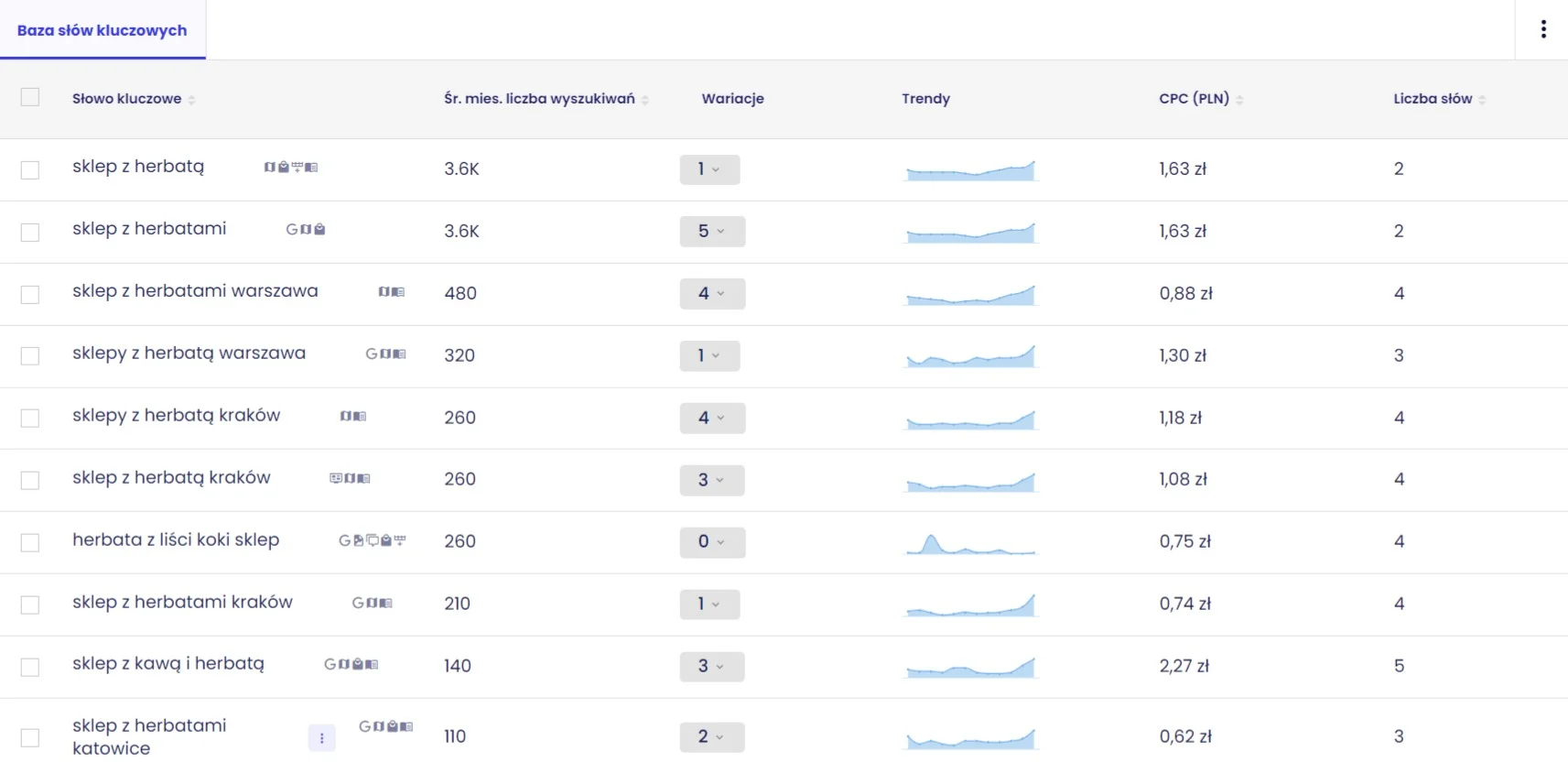Click the Google 'G' icon for 'sklepy z herbatą warszawa'
Screen dimensions: 1568x773
[x=372, y=354]
